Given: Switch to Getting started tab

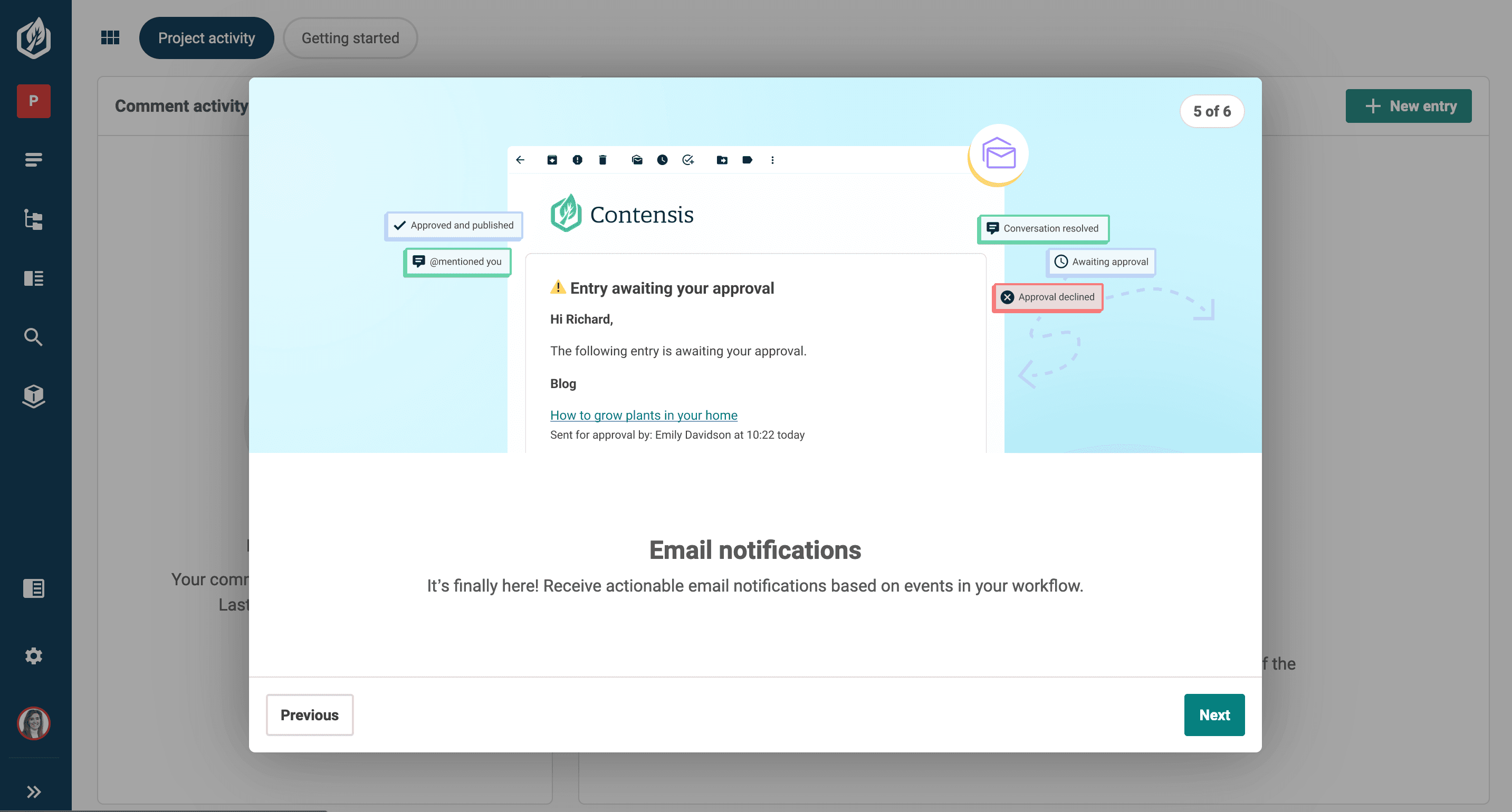Looking at the screenshot, I should pyautogui.click(x=350, y=38).
